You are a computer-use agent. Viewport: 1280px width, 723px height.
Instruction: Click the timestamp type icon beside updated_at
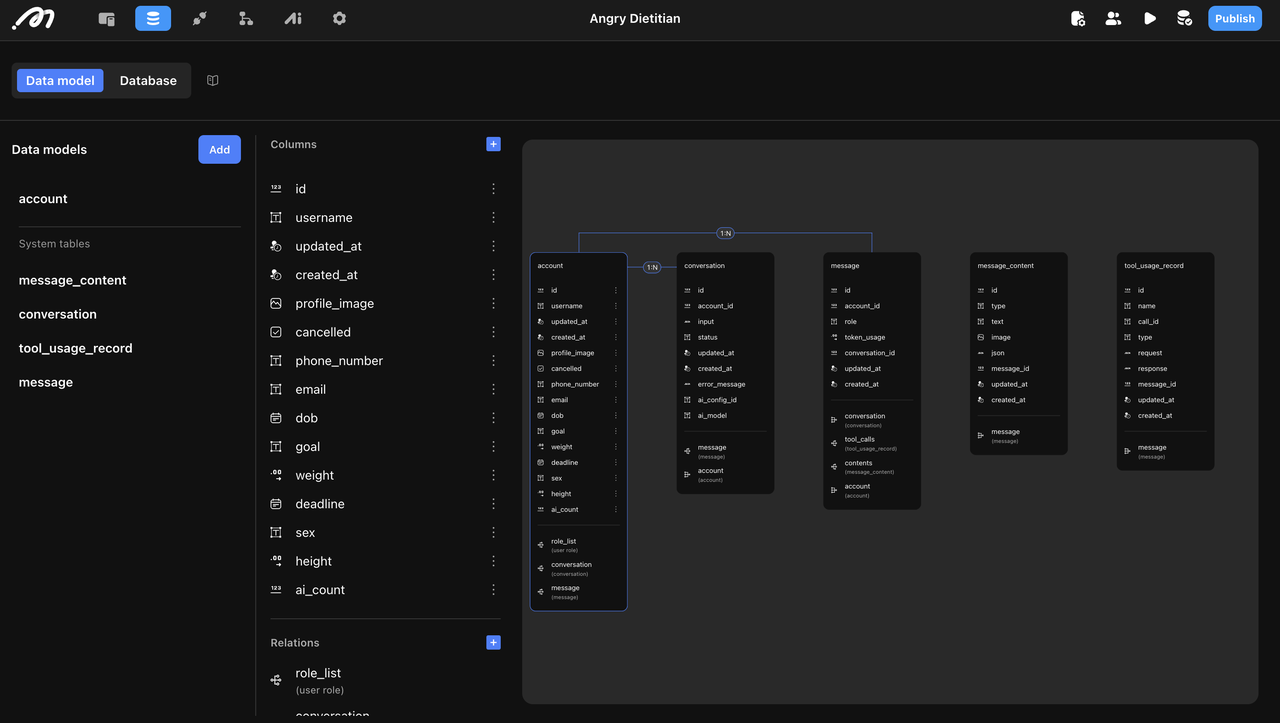coord(276,246)
